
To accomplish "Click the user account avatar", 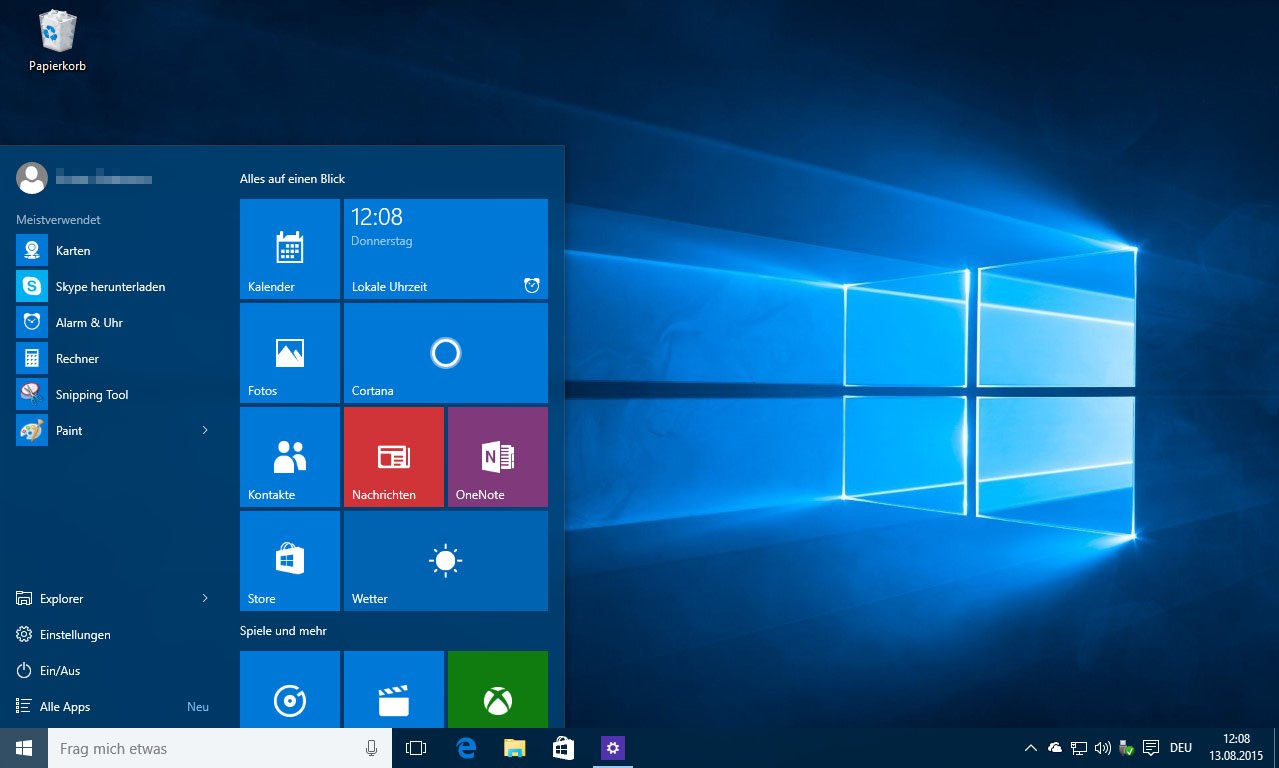I will (32, 178).
